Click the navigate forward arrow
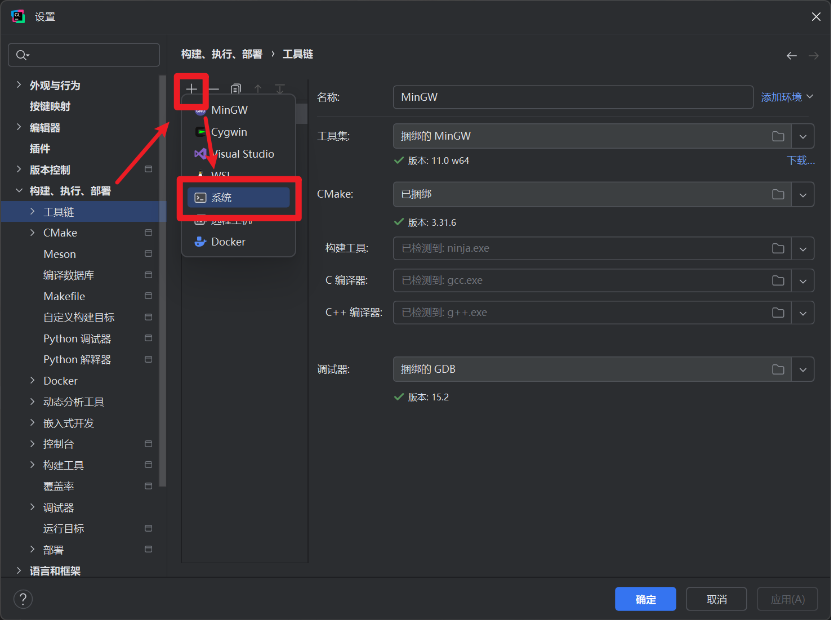 tap(814, 56)
